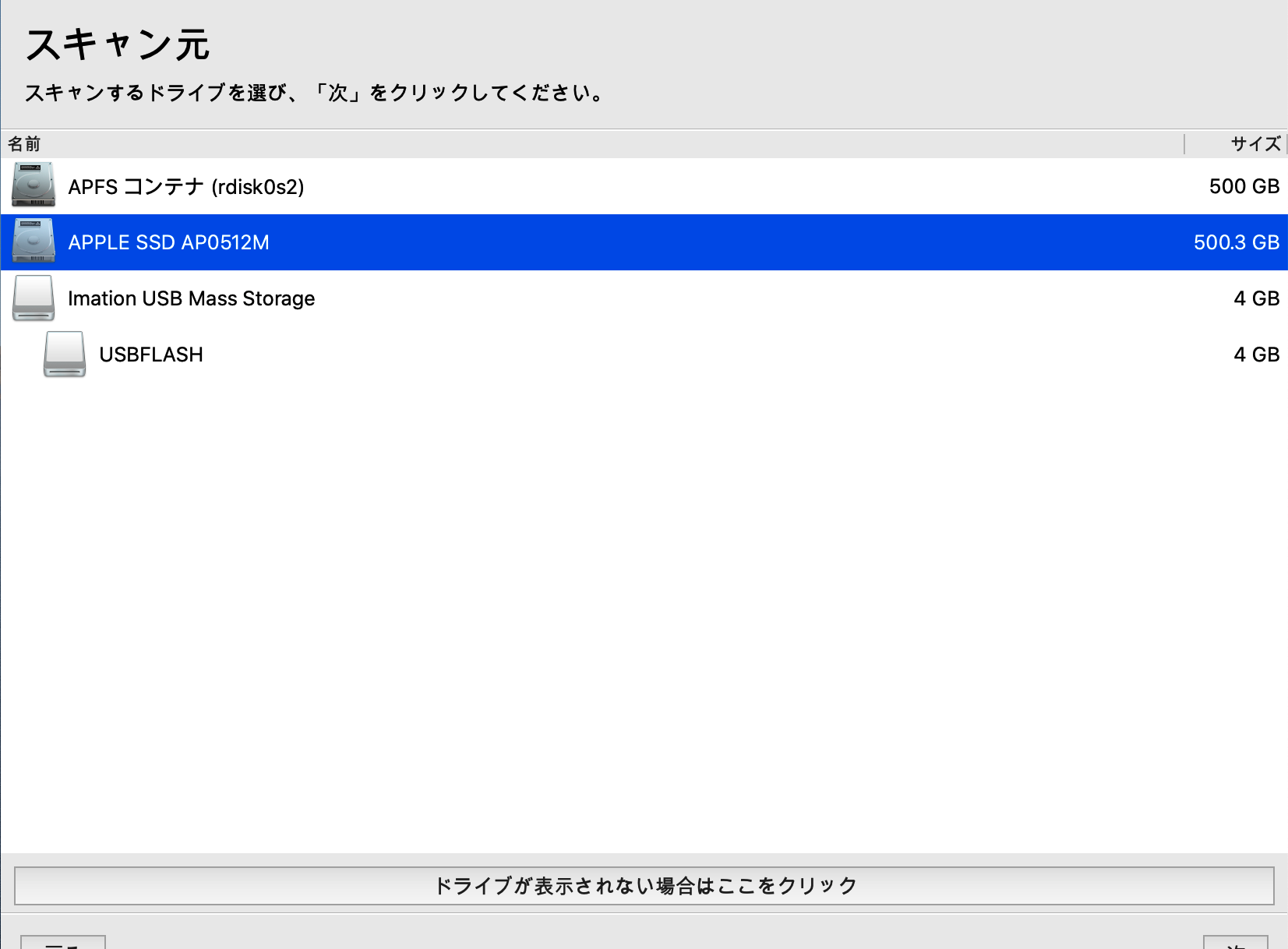Sort by the 名前 column header
This screenshot has width=1288, height=949.
pos(24,144)
